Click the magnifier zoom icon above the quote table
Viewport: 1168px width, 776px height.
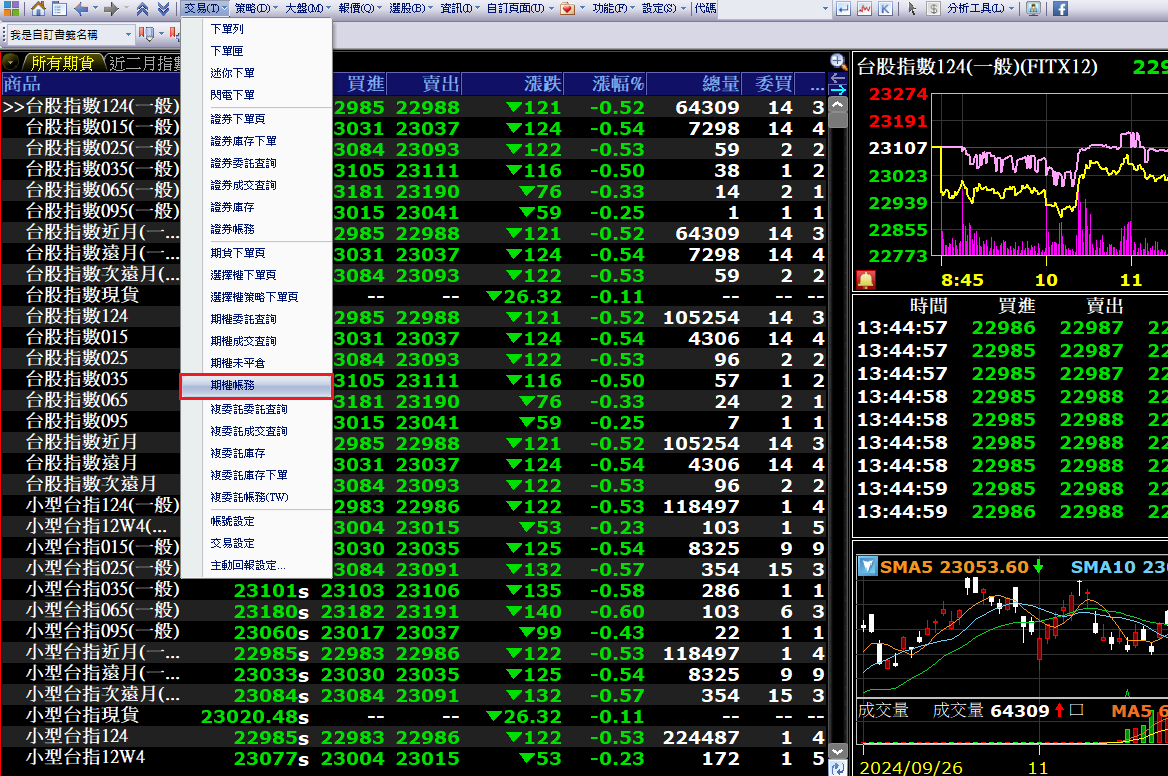pos(838,62)
